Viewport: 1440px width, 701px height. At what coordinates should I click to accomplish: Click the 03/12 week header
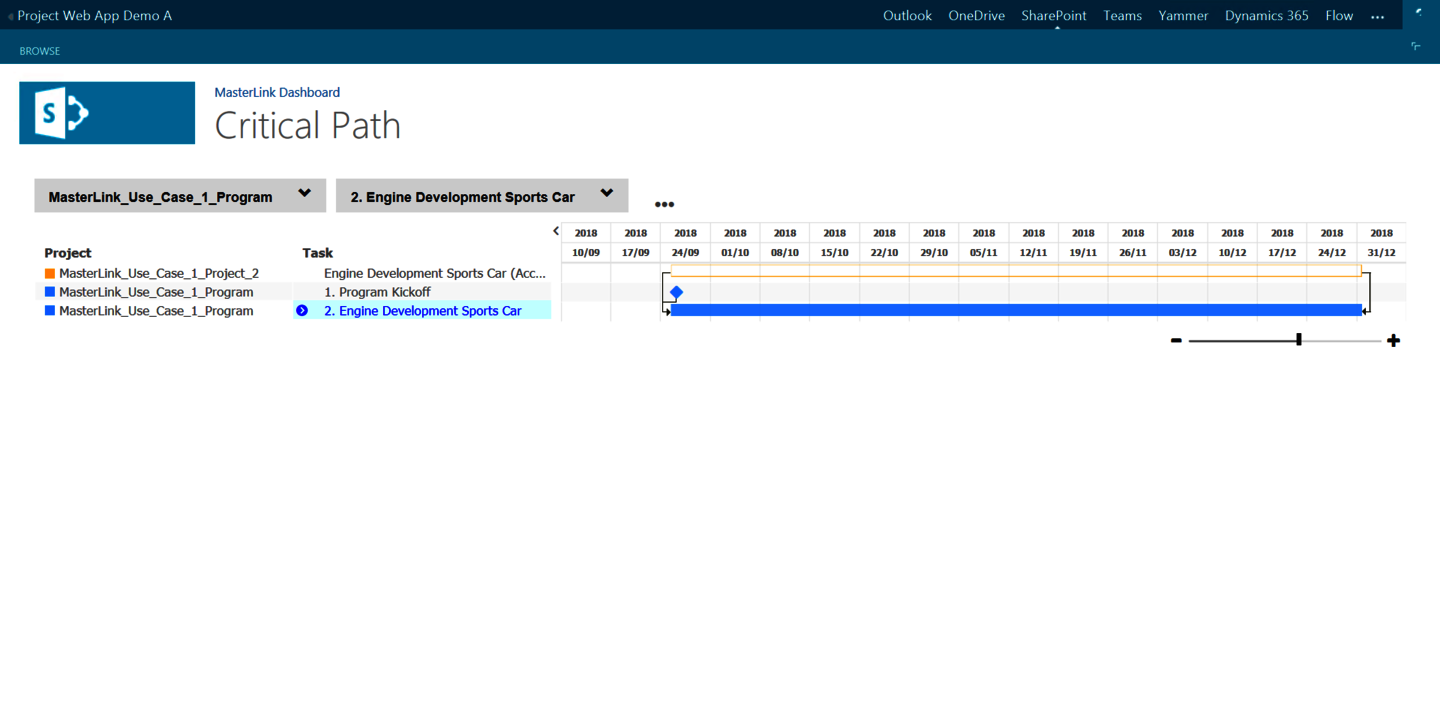tap(1183, 253)
